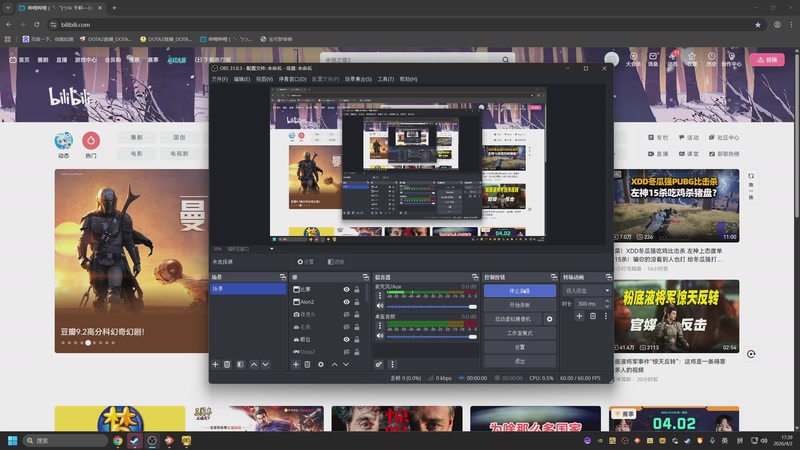Screen dimensions: 800x450
Task: Delete transition with trash icon
Action: point(593,316)
